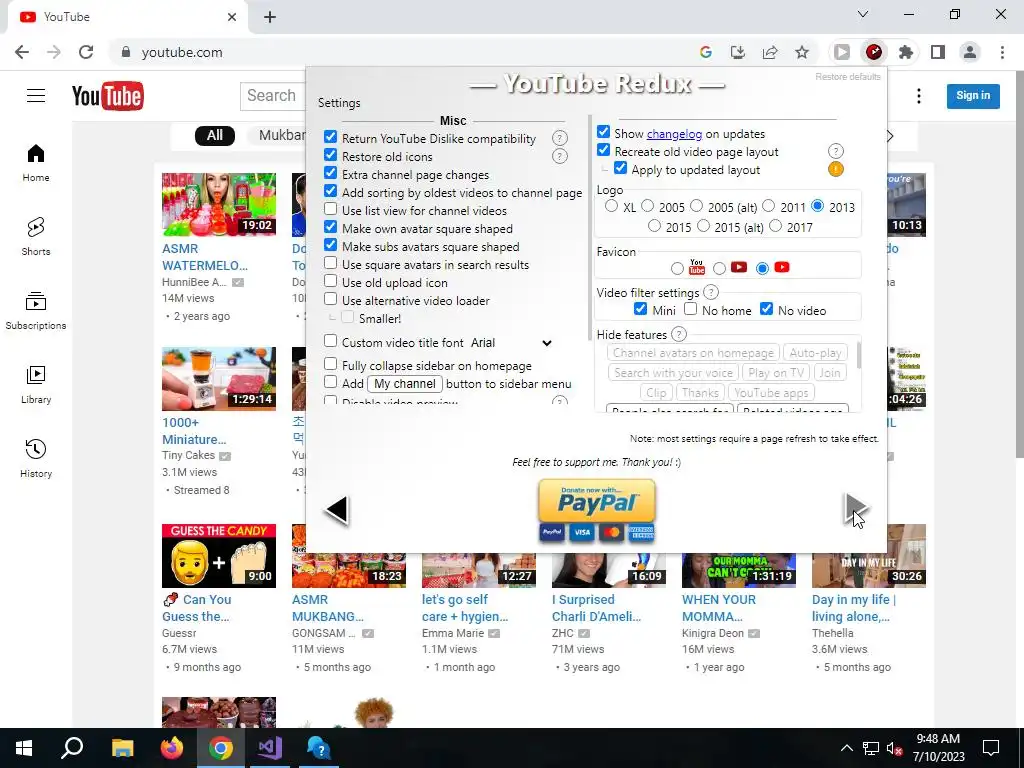Enable Custom video title font checkbox

tap(330, 341)
